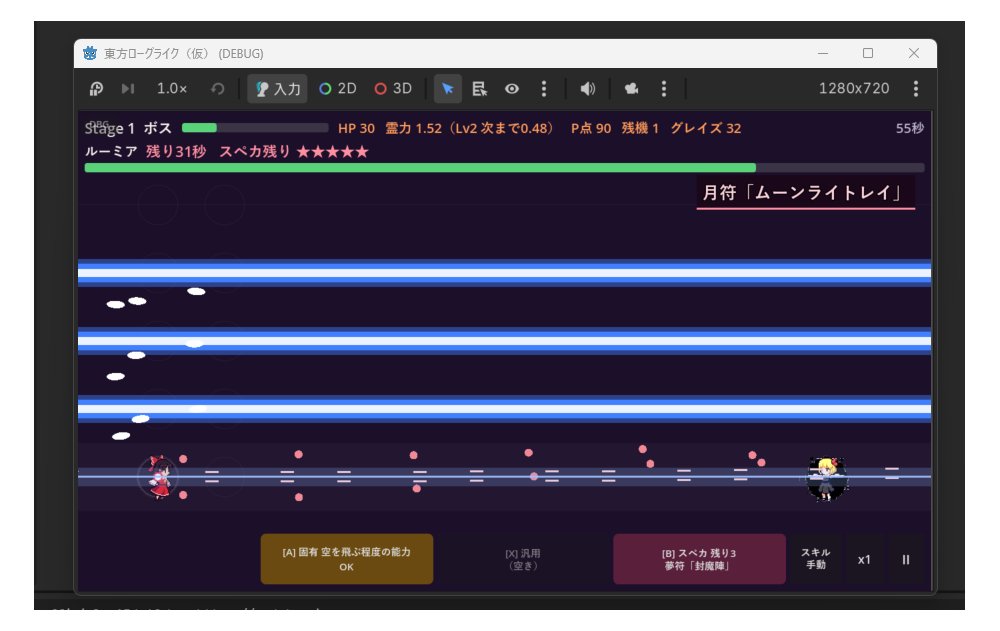The width and height of the screenshot is (1000, 631).
Task: Click the HP 30 status text
Action: [357, 128]
